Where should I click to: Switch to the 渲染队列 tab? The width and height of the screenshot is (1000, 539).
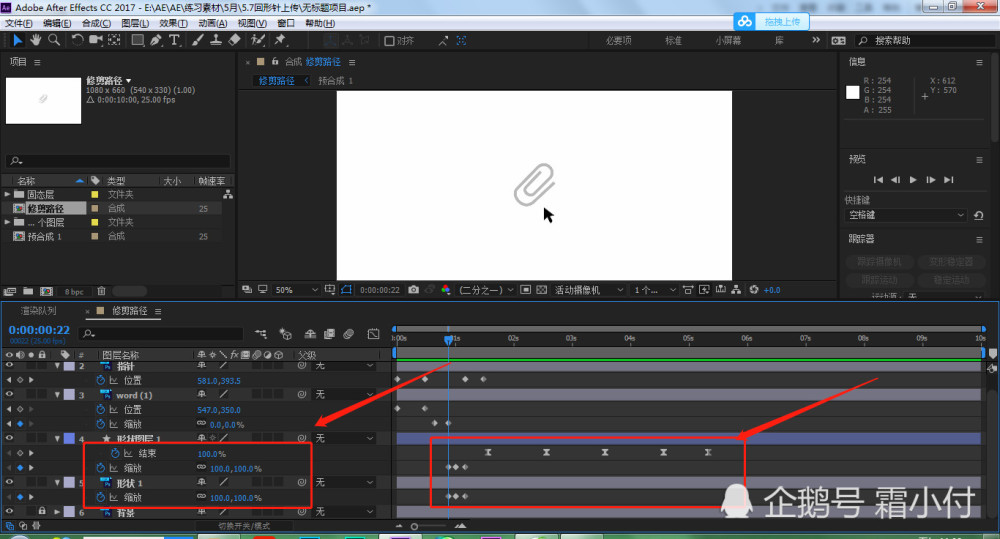(x=38, y=311)
